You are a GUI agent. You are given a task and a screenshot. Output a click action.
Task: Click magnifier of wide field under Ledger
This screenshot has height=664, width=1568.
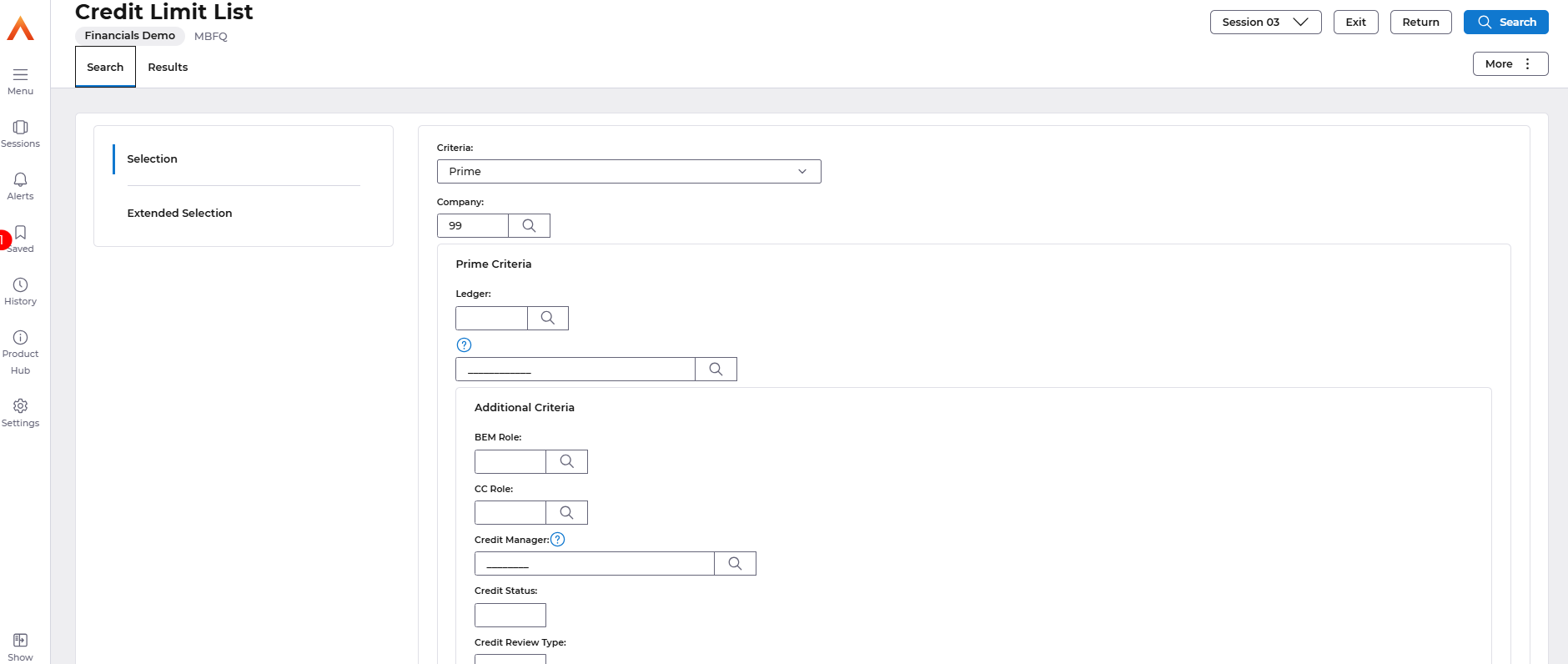point(716,369)
